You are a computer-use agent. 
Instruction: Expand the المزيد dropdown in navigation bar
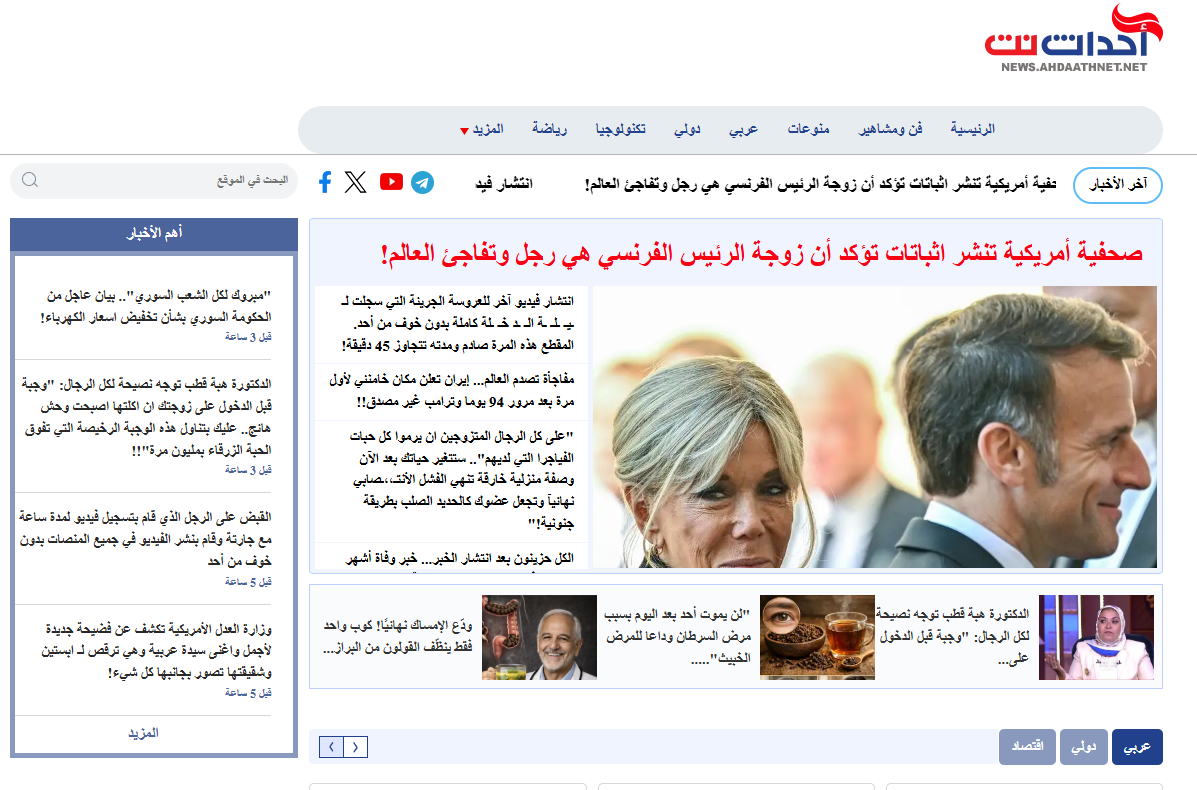pyautogui.click(x=482, y=129)
